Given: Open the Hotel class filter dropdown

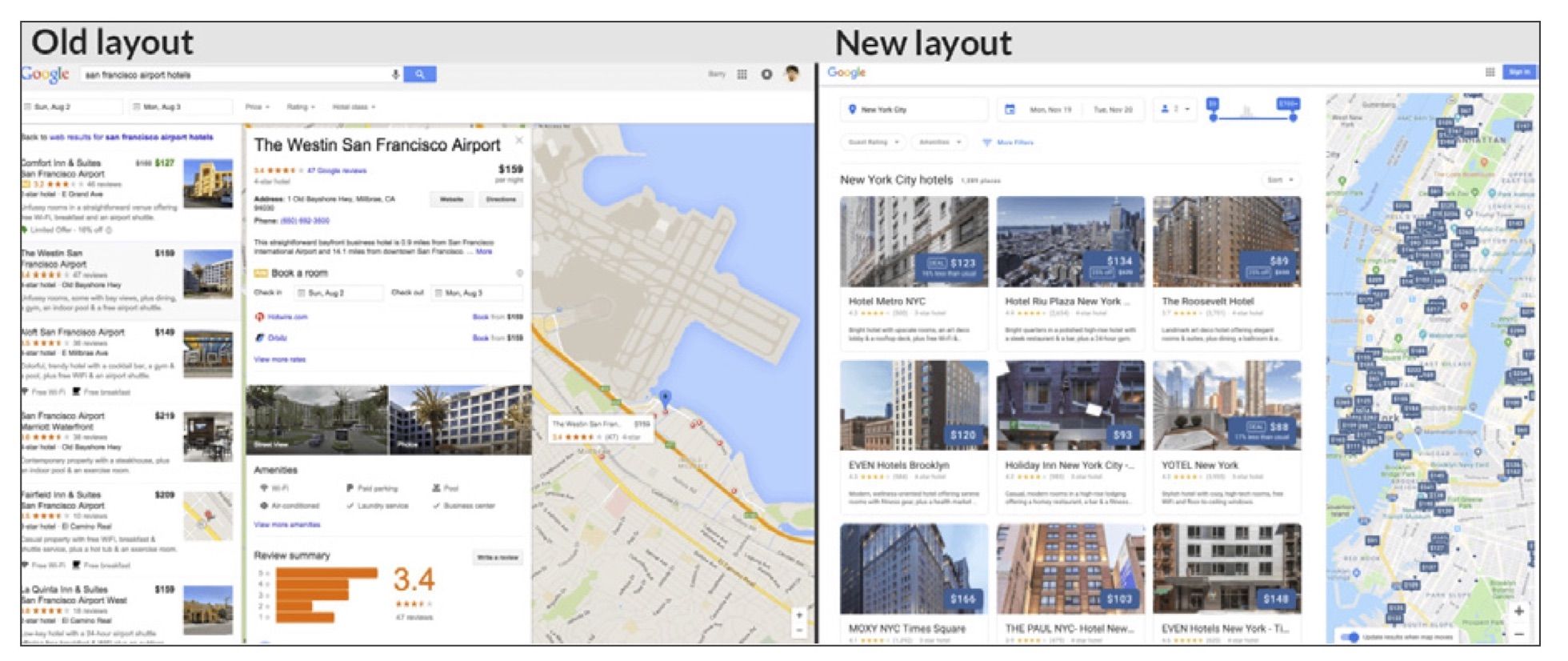Looking at the screenshot, I should [354, 106].
